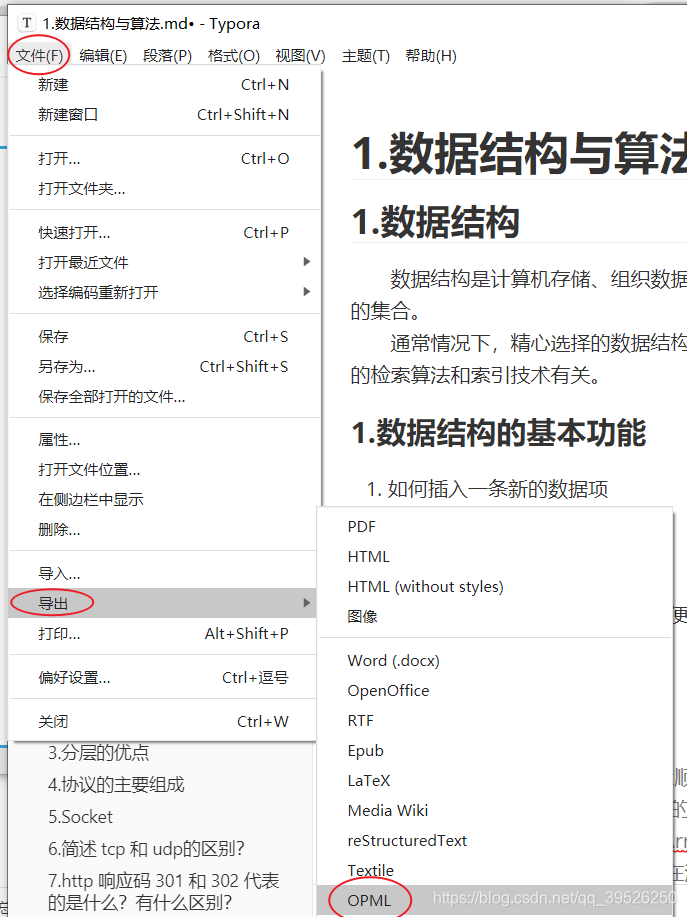687x917 pixels.
Task: Select HTML (without styles) export
Action: pyautogui.click(x=495, y=587)
